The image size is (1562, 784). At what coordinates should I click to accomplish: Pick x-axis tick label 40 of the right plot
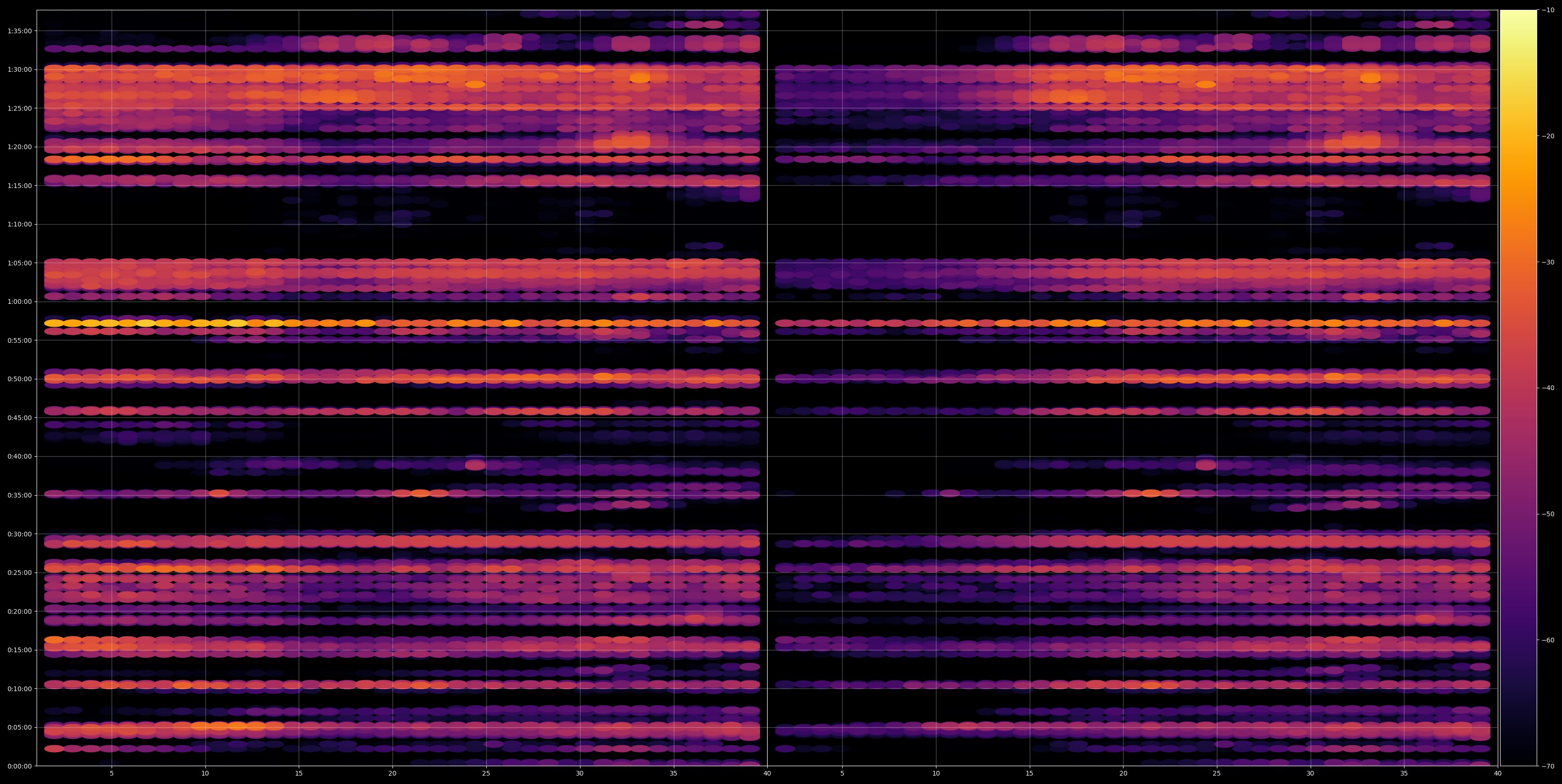1498,774
